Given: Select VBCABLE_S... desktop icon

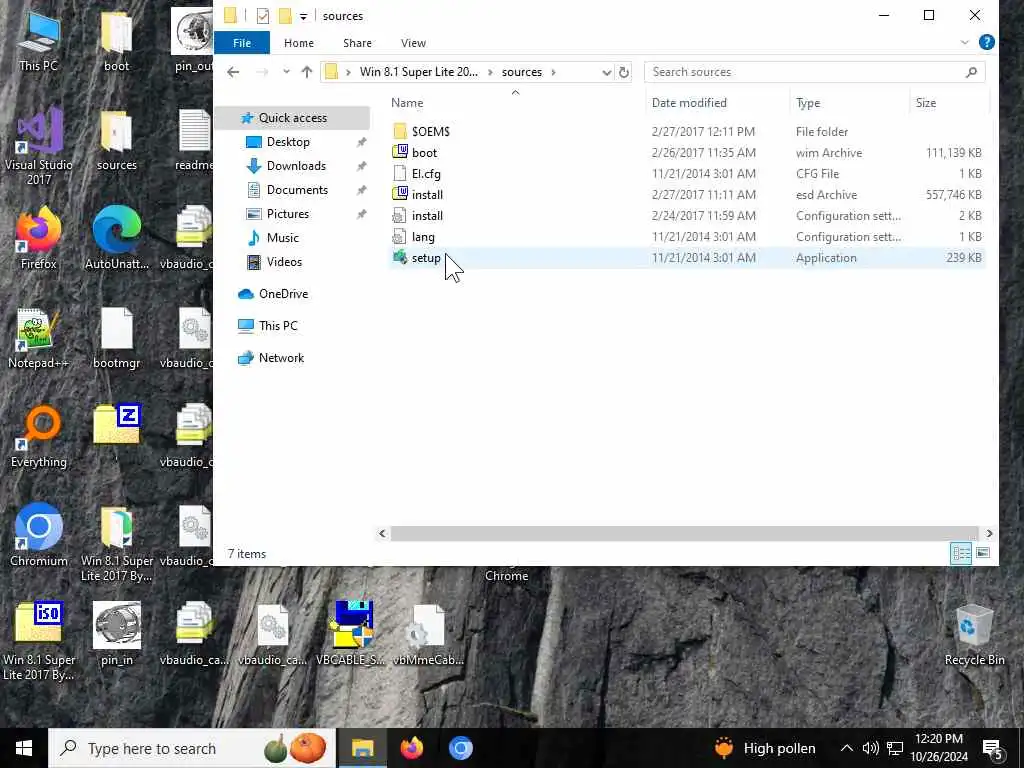Looking at the screenshot, I should [351, 633].
